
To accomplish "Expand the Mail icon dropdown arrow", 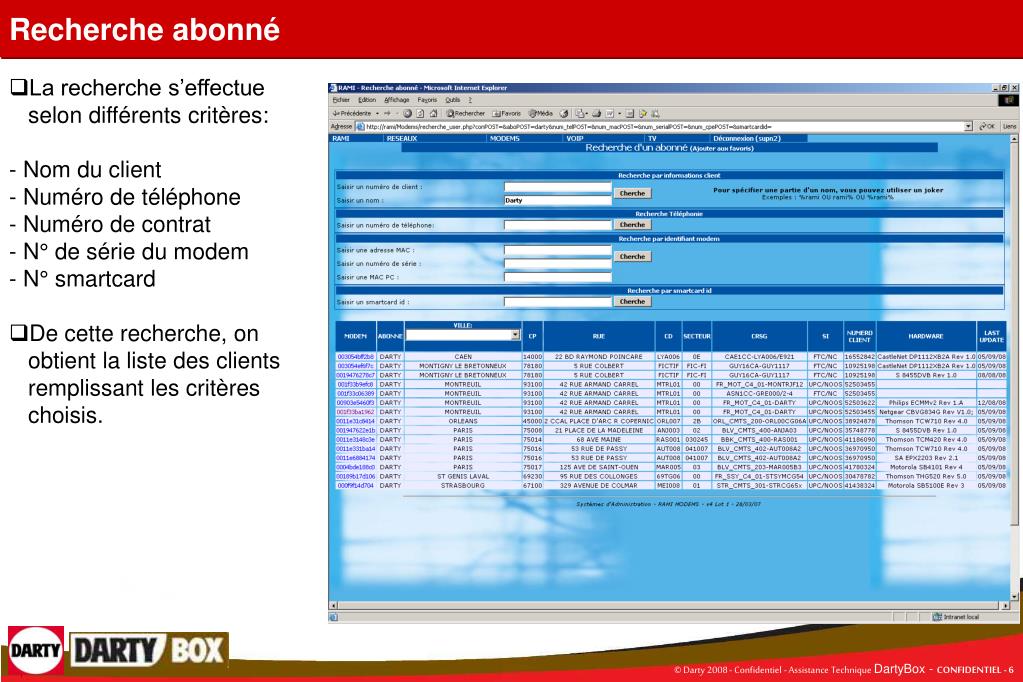I will tap(587, 114).
